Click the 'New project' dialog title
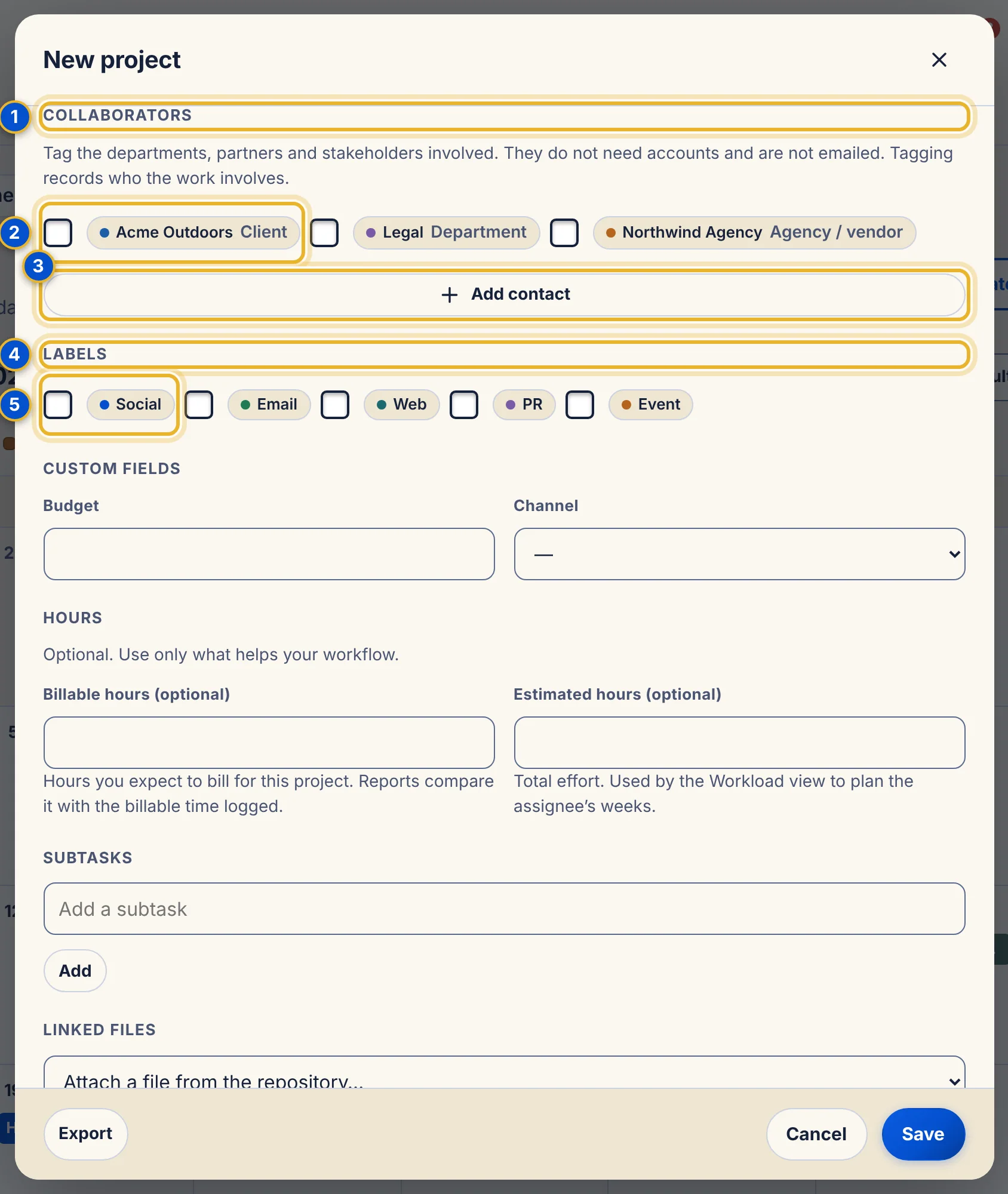Viewport: 1008px width, 1194px height. [x=112, y=60]
